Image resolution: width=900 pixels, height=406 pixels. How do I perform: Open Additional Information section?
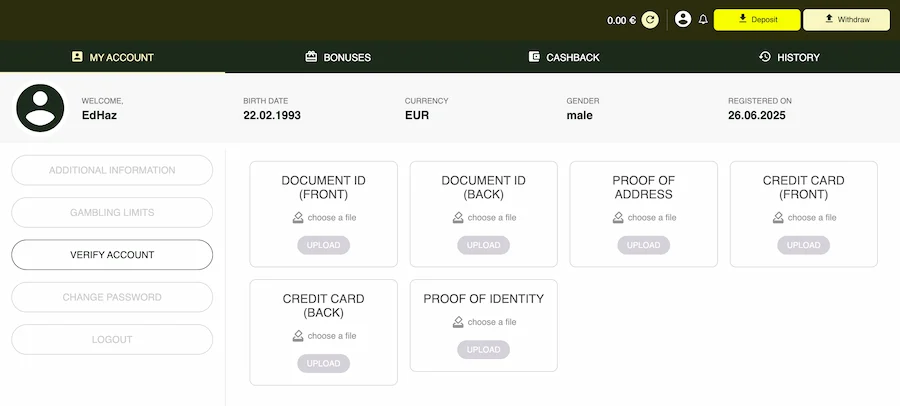coord(112,170)
